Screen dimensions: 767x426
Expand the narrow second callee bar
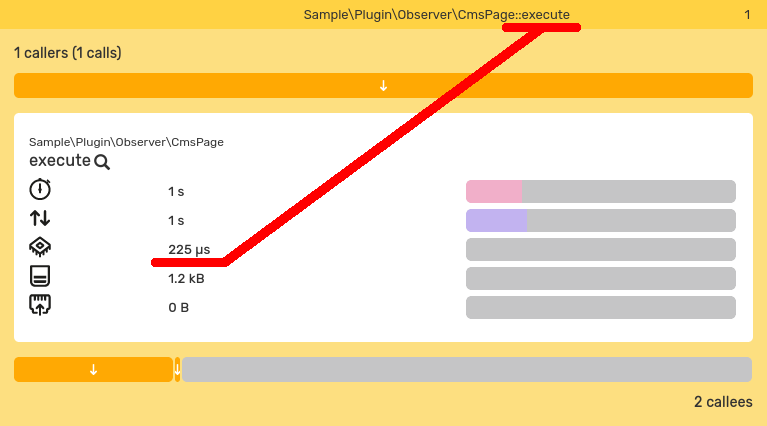177,370
